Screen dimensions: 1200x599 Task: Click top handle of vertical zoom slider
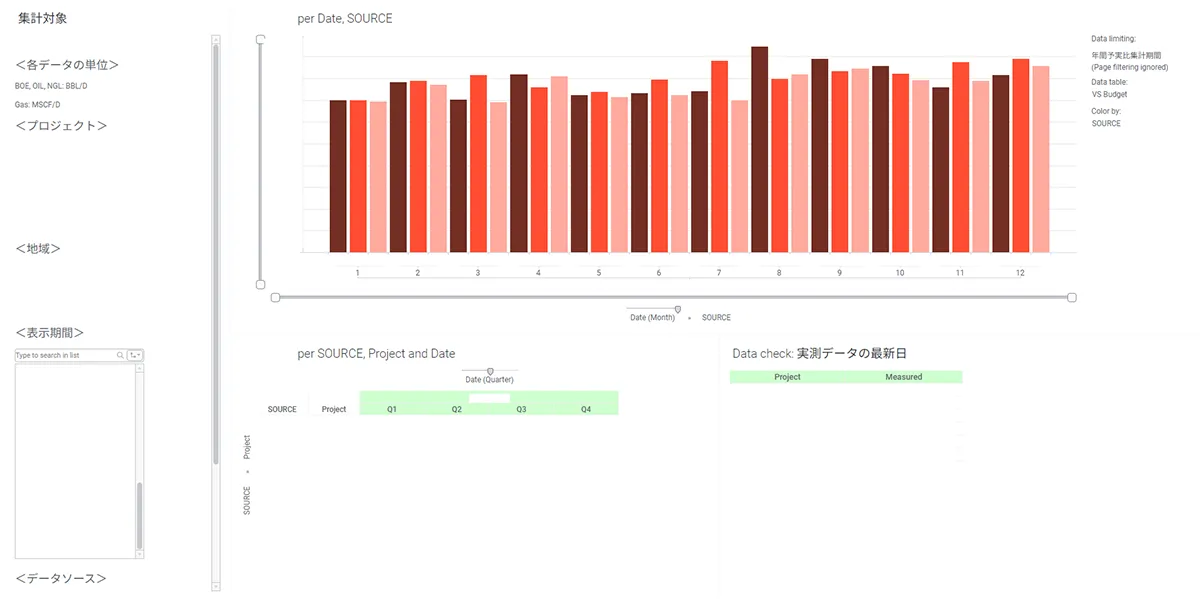tap(260, 39)
